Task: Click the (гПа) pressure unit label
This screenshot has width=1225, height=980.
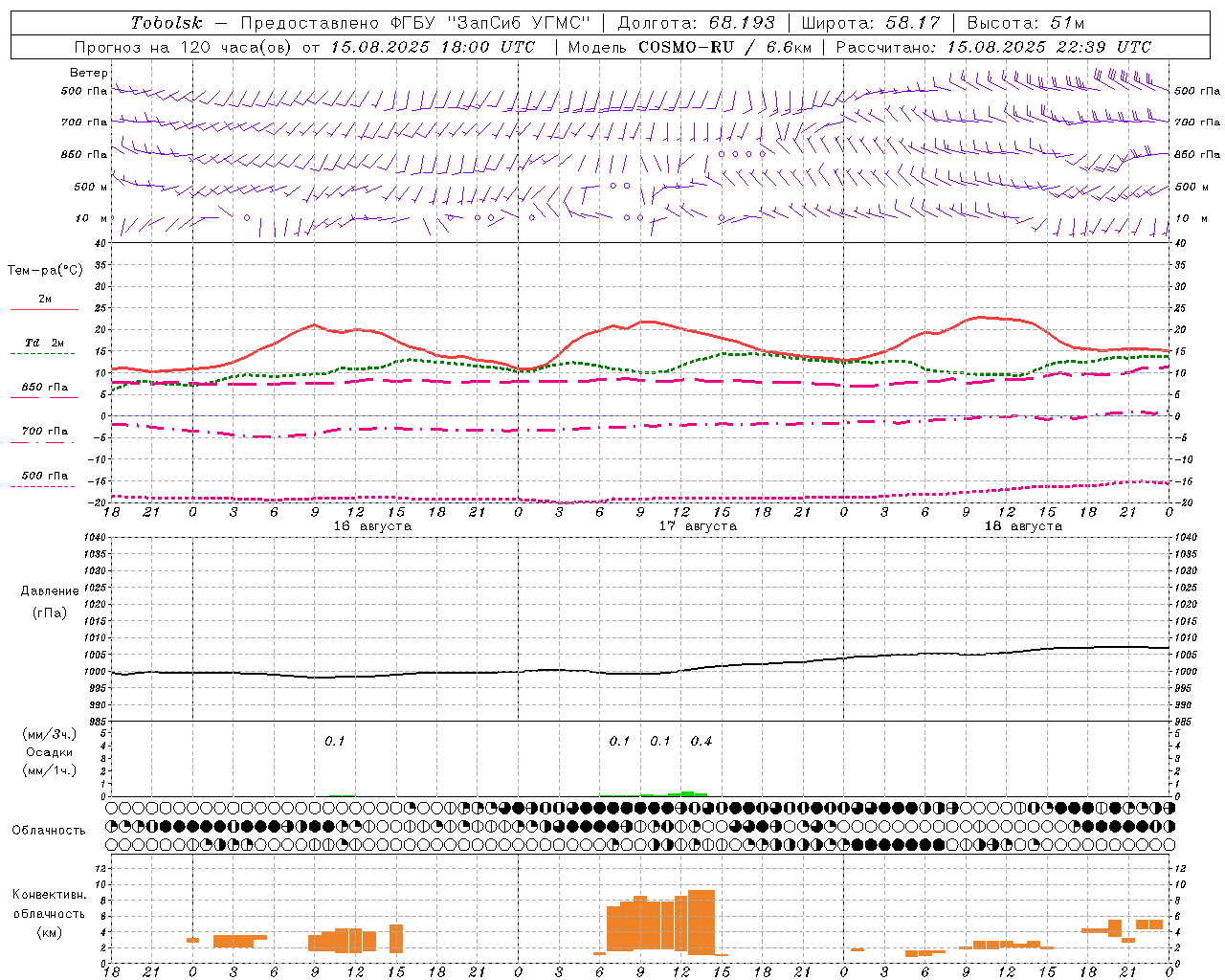Action: tap(50, 612)
